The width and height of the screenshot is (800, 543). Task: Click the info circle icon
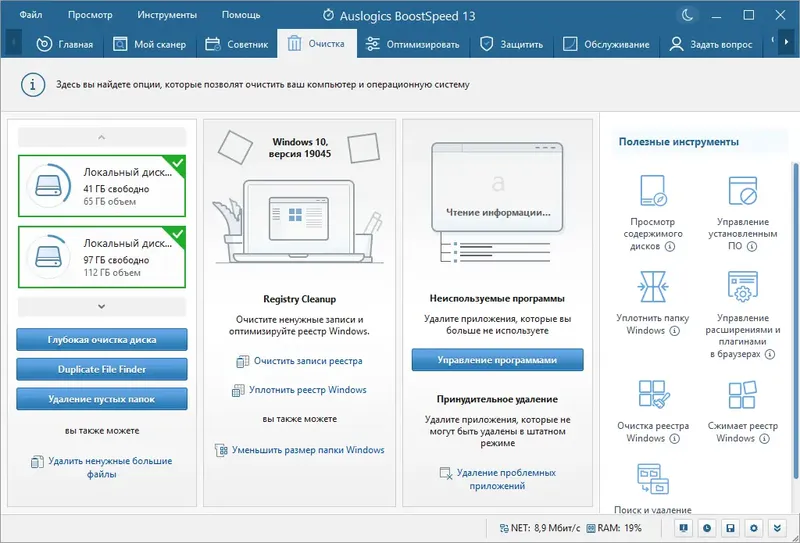(x=33, y=85)
